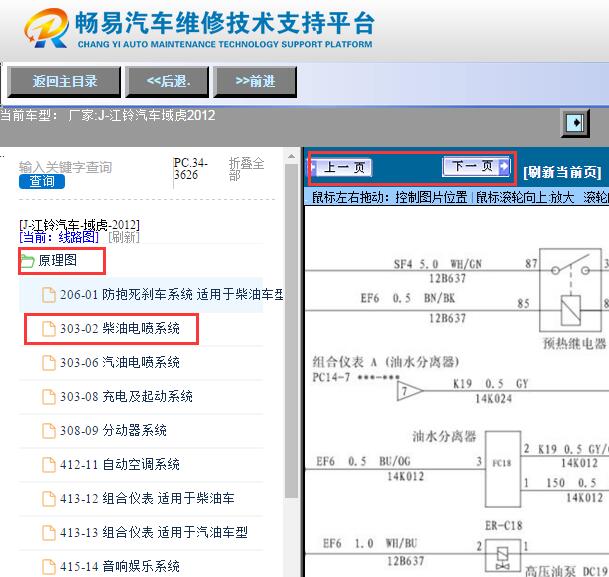The height and width of the screenshot is (577, 609).
Task: Click the panel collapse arrow icon
Action: (575, 123)
